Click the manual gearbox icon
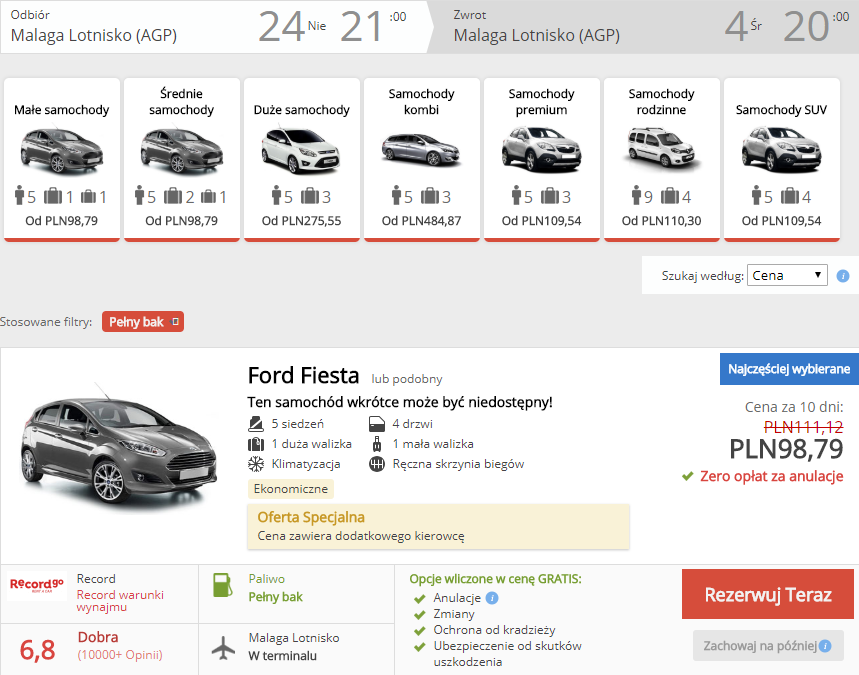Screen dimensions: 859x675 377,464
